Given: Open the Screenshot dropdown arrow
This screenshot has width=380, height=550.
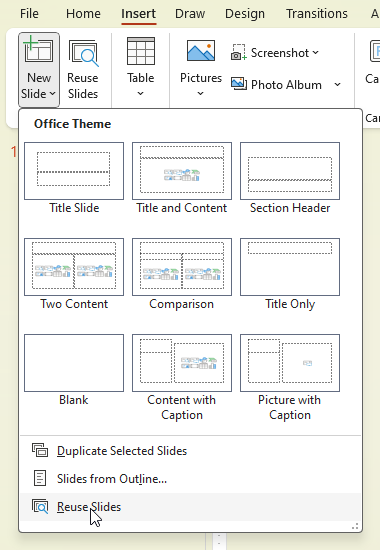Looking at the screenshot, I should (315, 53).
